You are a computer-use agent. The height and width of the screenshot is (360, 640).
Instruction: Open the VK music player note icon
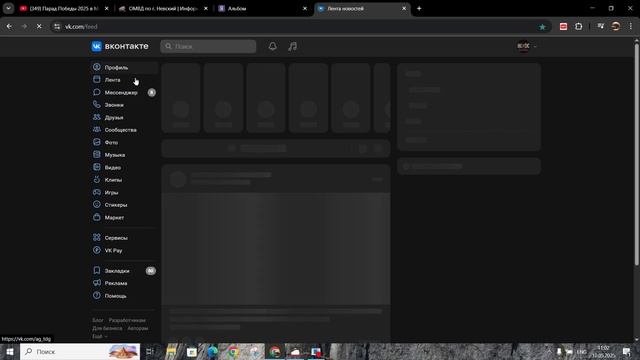[292, 46]
